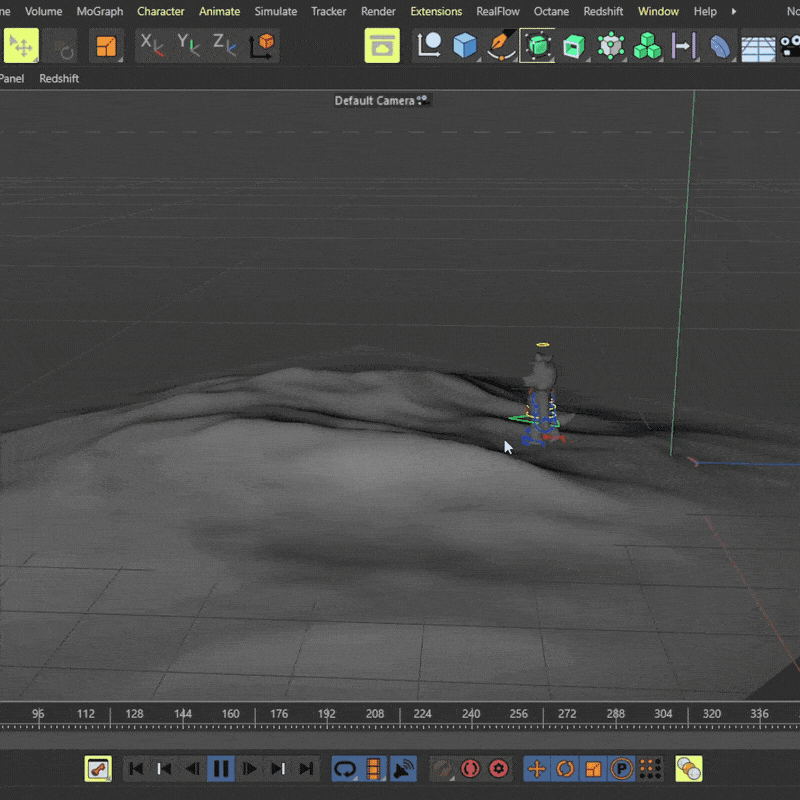Click the Floor grid object icon
Screen dimensions: 800x800
pyautogui.click(x=758, y=47)
